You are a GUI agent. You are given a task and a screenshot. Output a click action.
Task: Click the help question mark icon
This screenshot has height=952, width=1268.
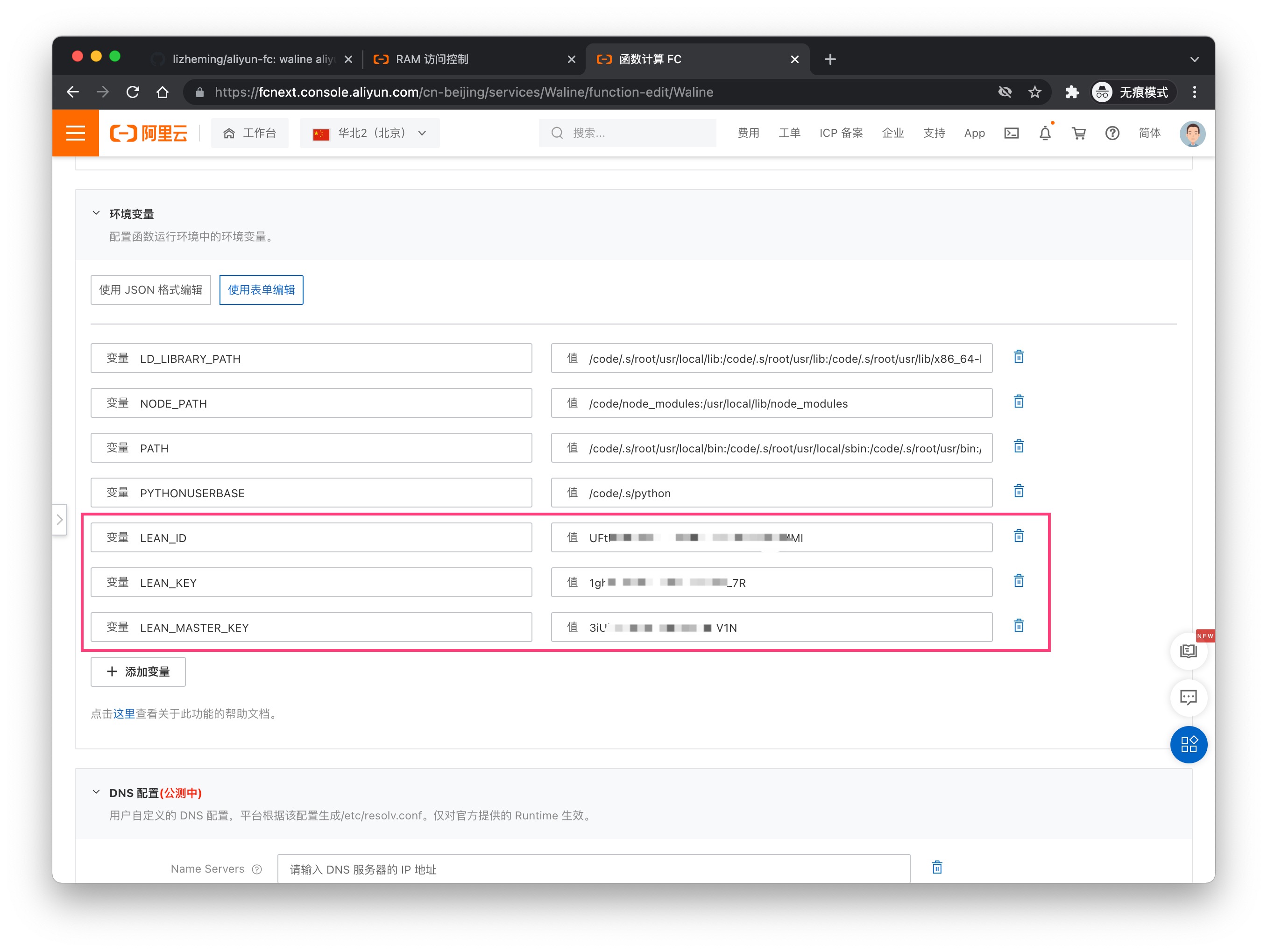pos(1112,133)
